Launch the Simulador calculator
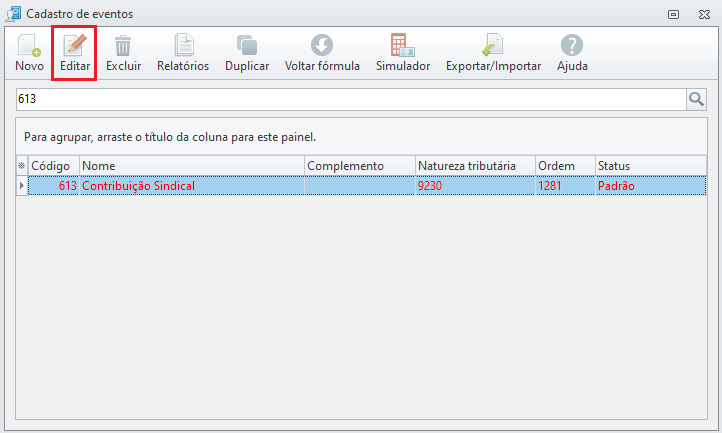 point(403,53)
